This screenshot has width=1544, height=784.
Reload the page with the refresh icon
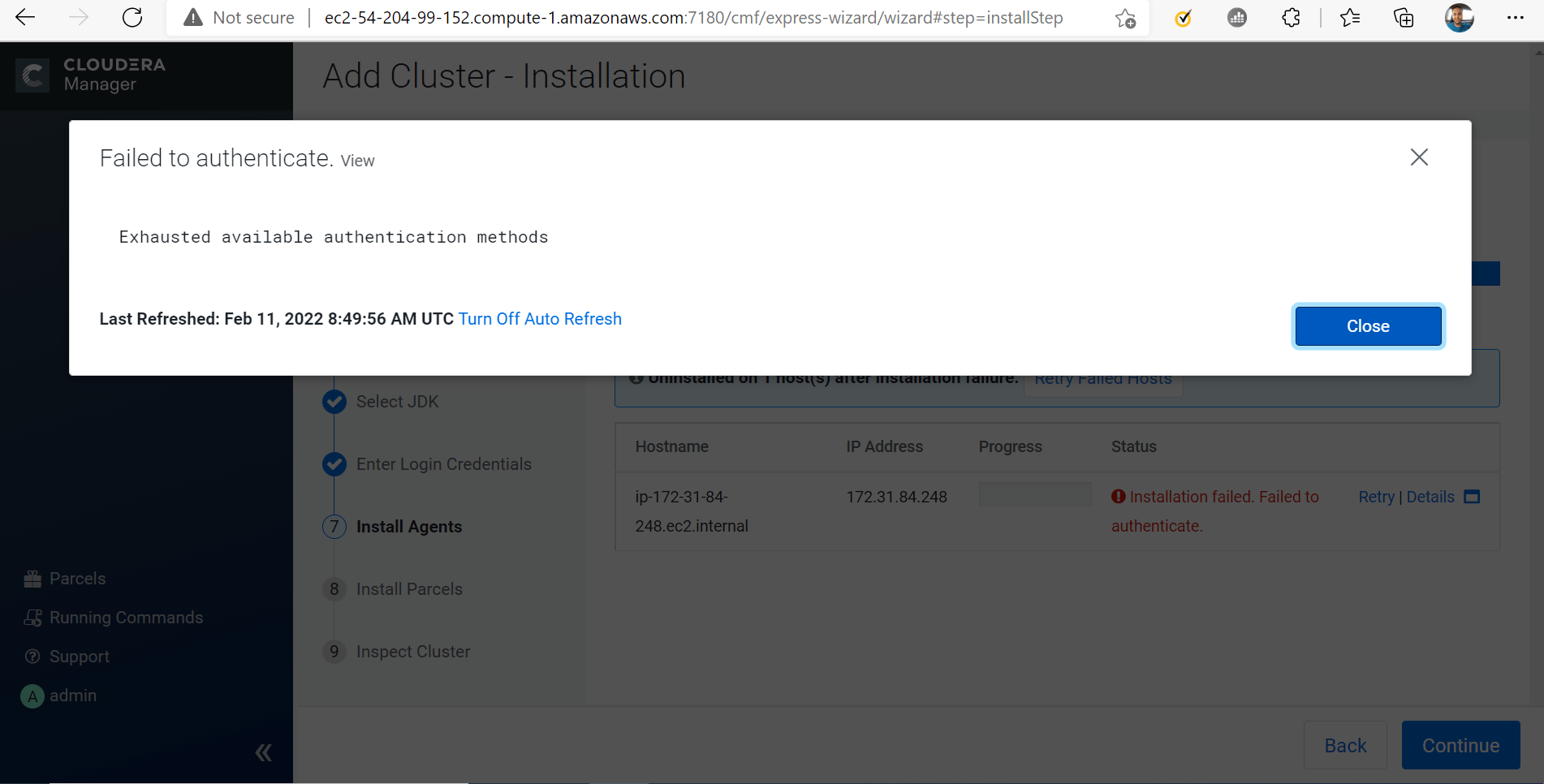(132, 17)
